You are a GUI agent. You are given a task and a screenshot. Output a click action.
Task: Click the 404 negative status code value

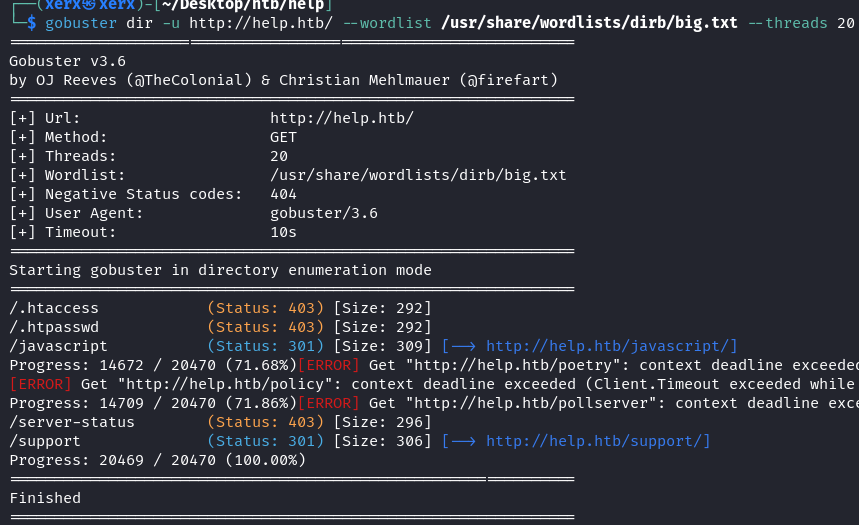(x=283, y=194)
